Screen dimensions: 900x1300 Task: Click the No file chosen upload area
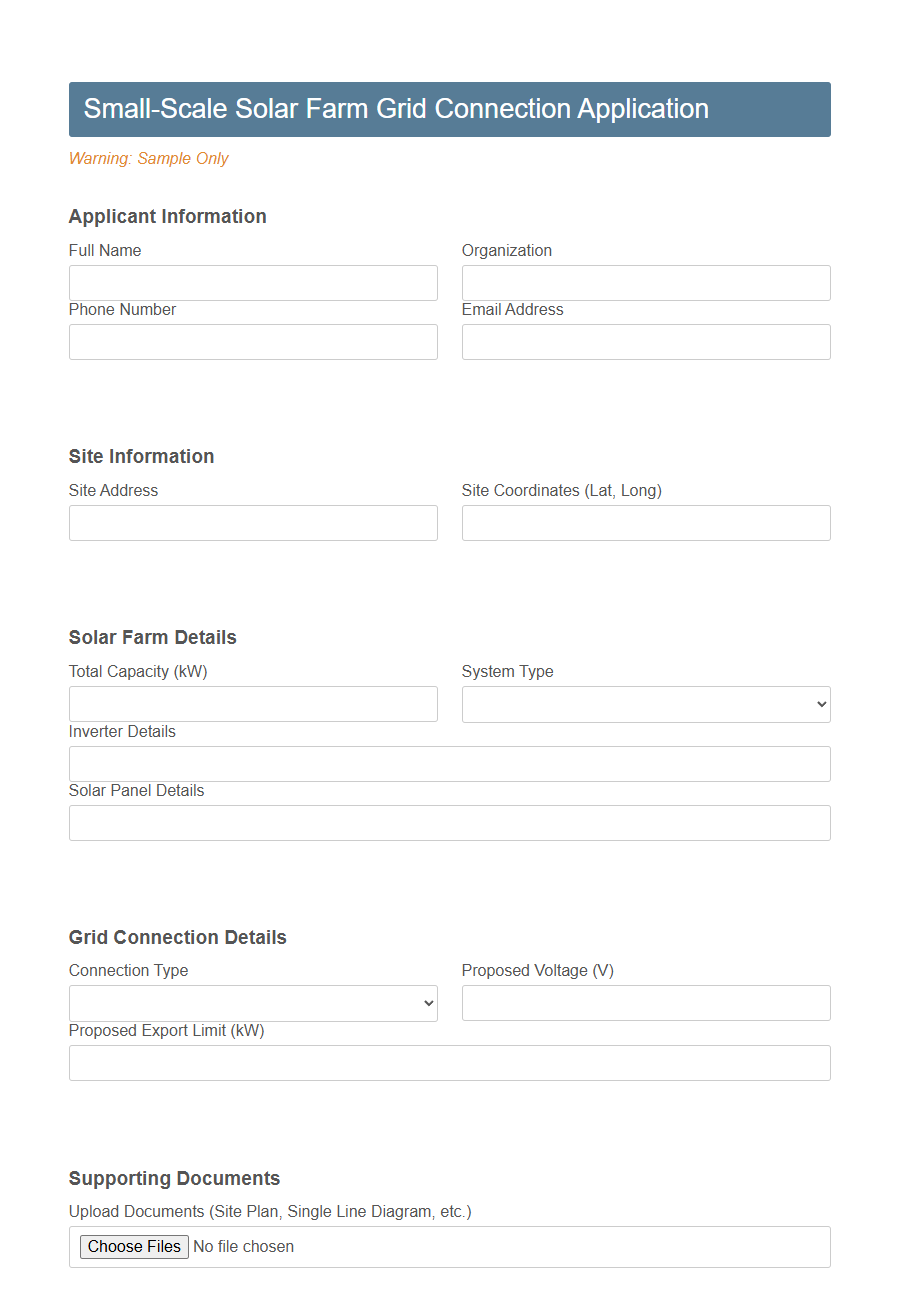click(243, 1246)
